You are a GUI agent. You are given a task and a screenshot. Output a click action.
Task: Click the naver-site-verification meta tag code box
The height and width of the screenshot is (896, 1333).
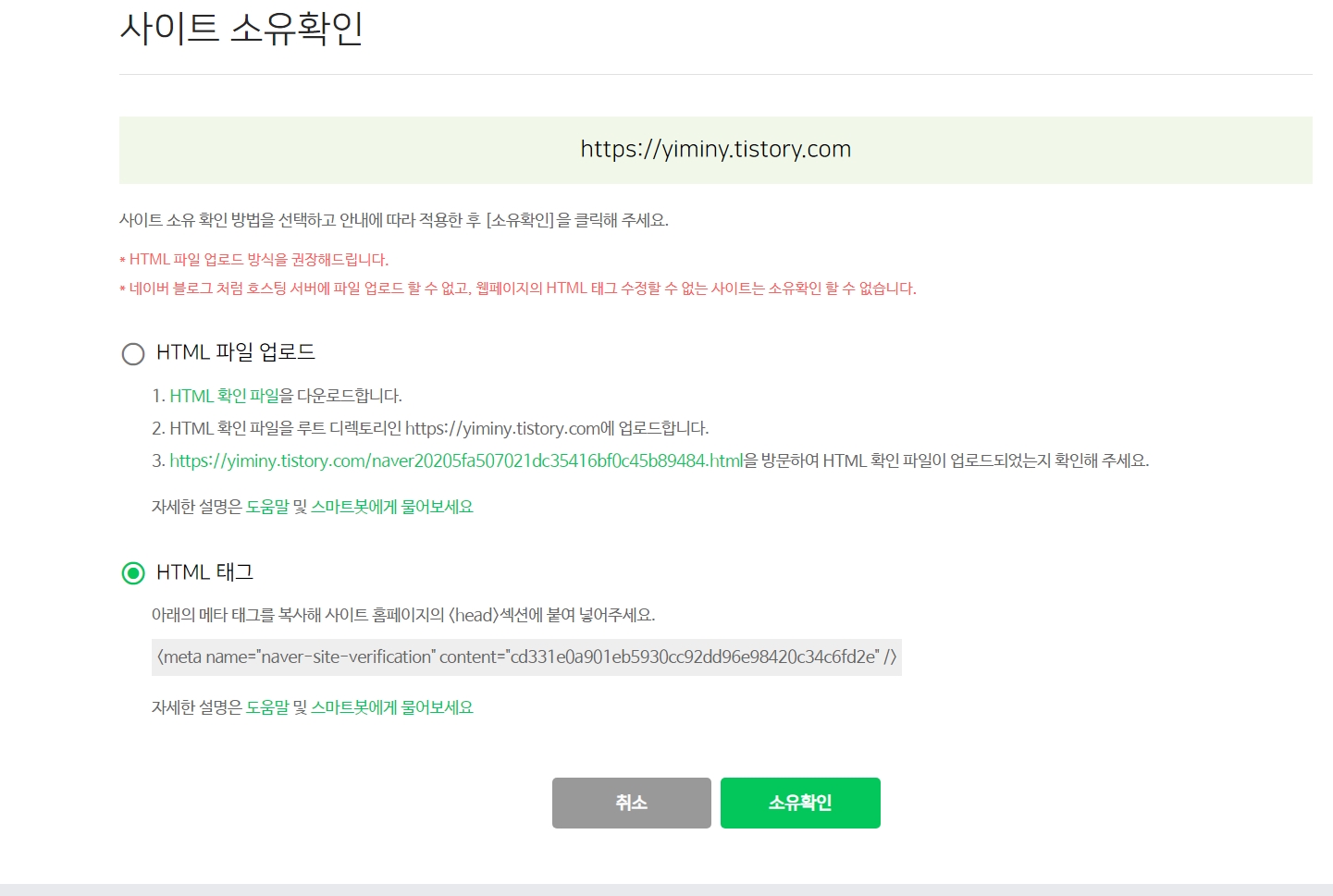(526, 657)
